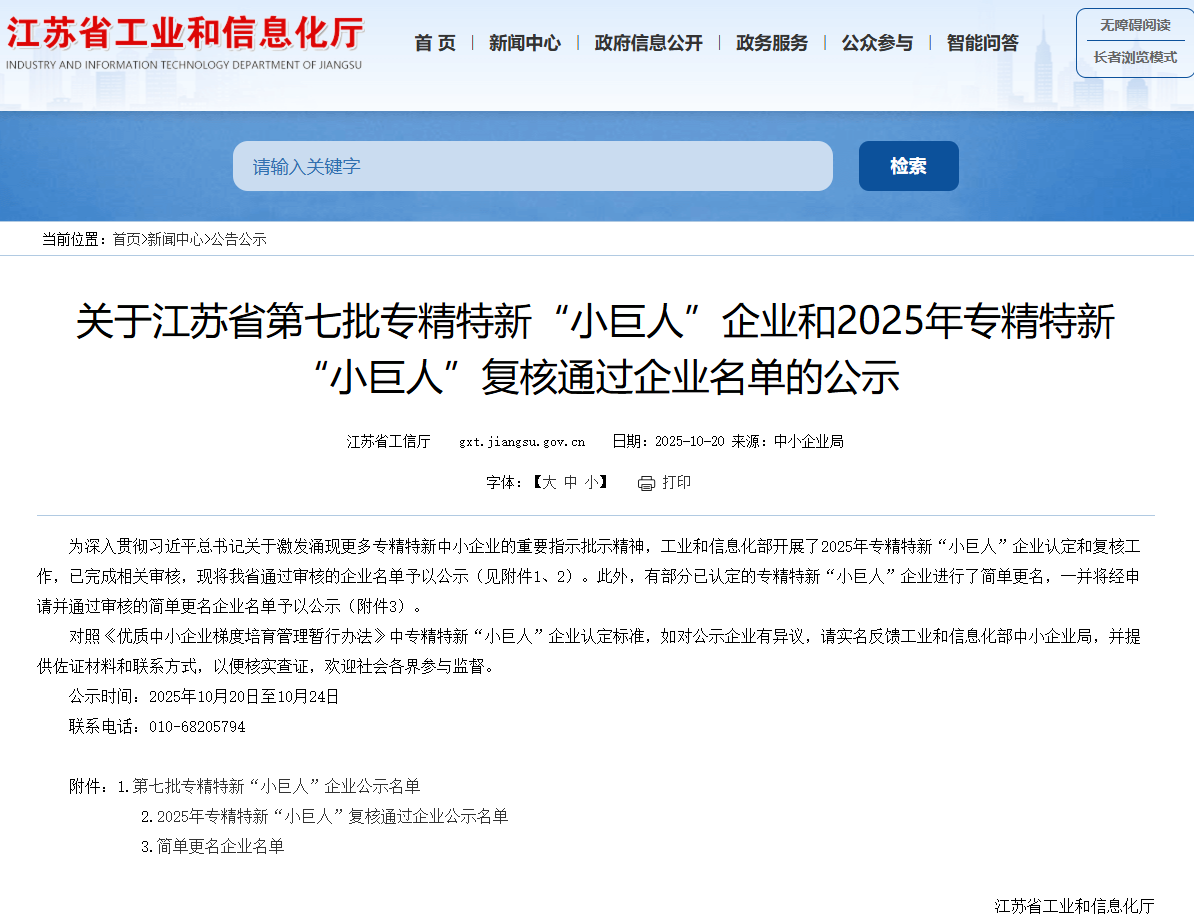Switch to 长者浏览模式
Viewport: 1194px width, 921px height.
(x=1135, y=58)
